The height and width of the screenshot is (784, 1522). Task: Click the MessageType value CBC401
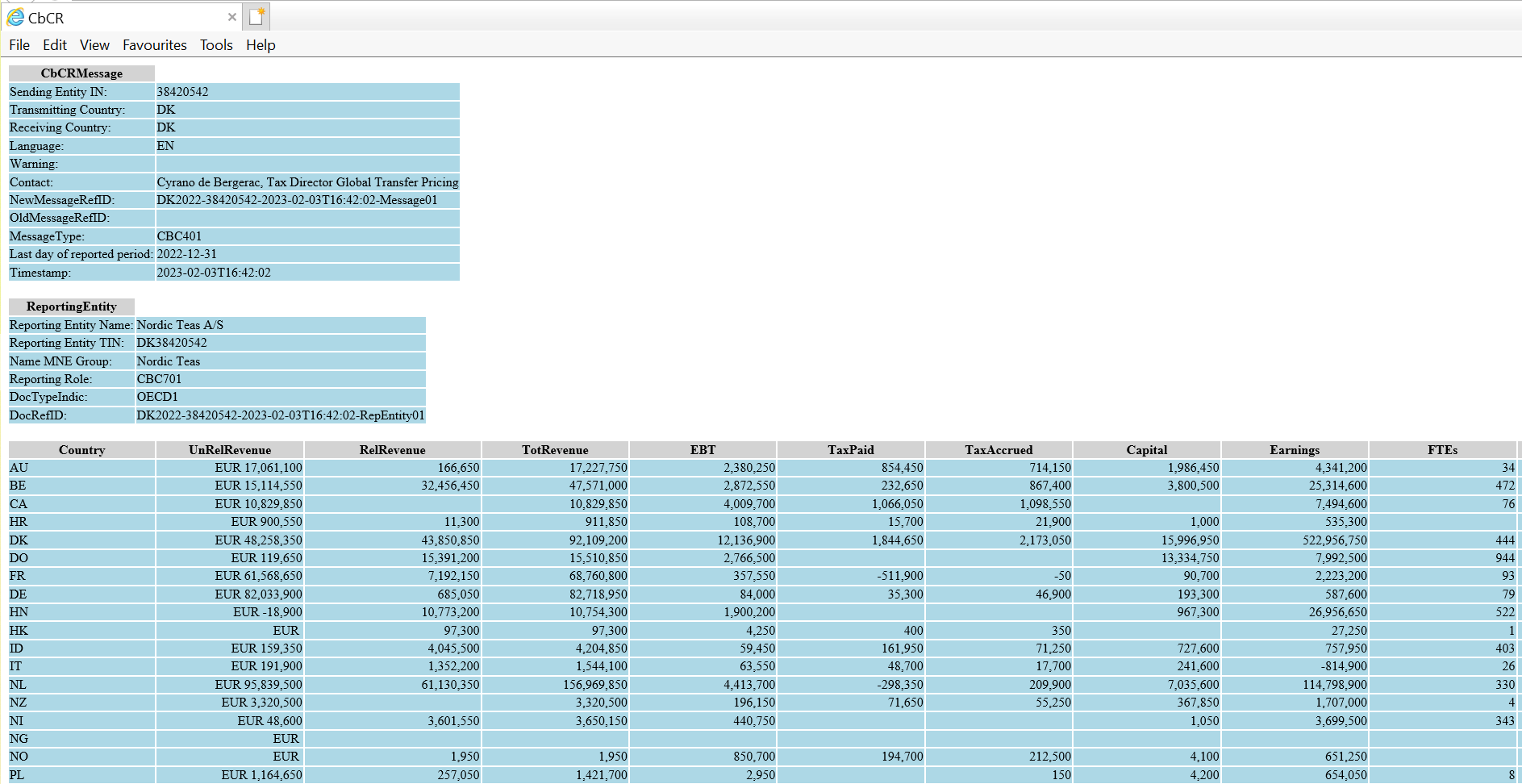pyautogui.click(x=179, y=236)
